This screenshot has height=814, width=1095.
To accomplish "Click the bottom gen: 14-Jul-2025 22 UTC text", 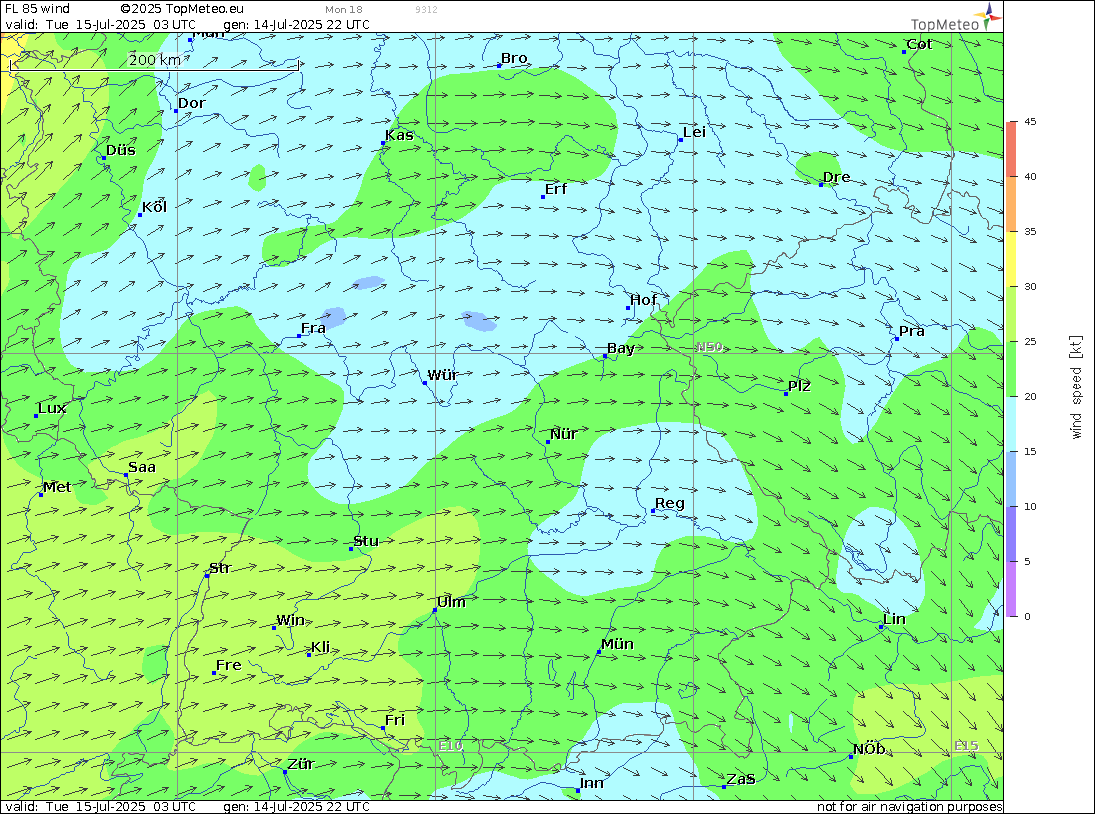I will pos(297,806).
